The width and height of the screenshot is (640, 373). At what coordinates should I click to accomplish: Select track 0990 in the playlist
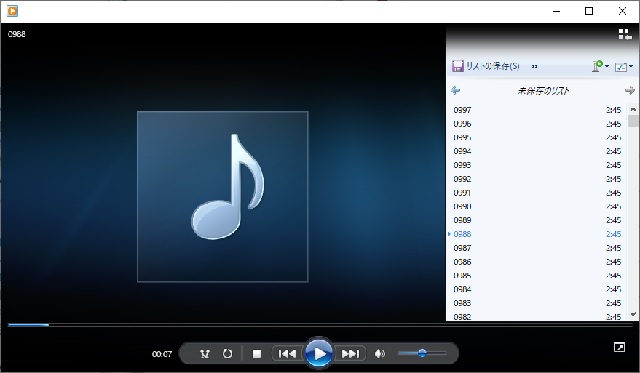click(x=537, y=206)
